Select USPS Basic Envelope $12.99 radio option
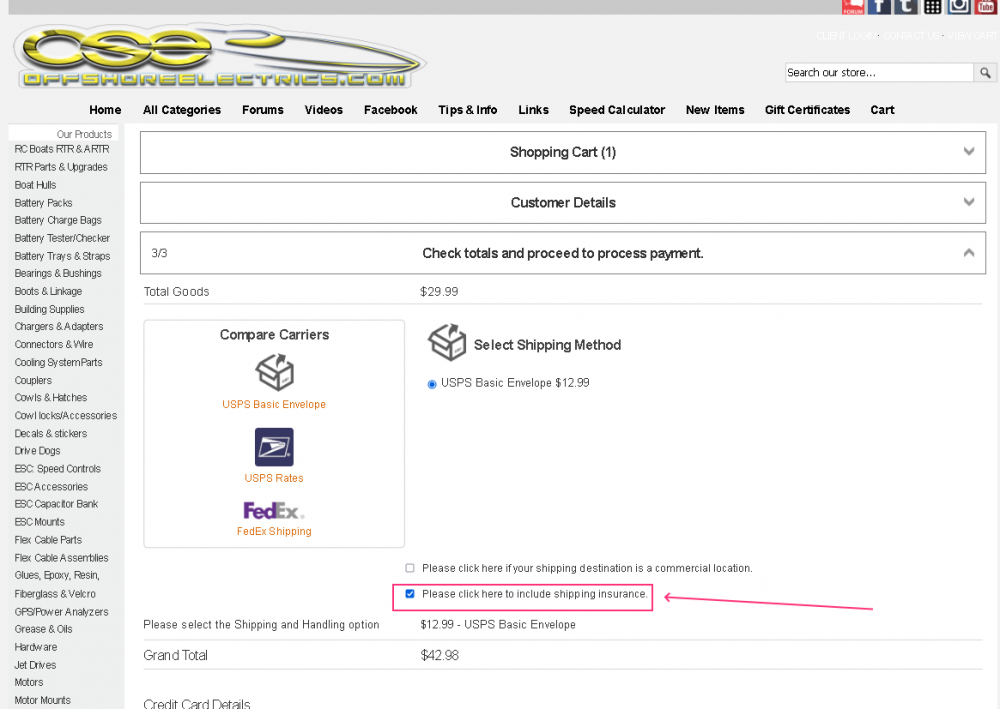 [x=432, y=384]
